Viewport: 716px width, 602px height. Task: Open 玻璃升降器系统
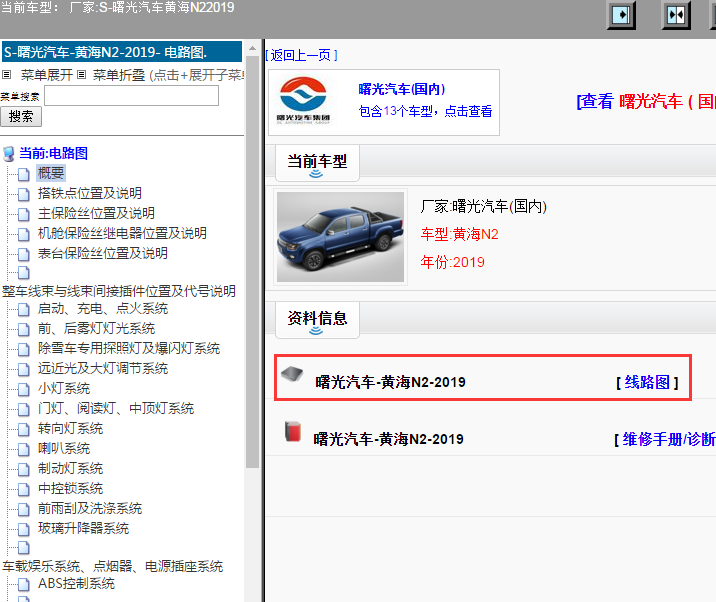(x=84, y=528)
